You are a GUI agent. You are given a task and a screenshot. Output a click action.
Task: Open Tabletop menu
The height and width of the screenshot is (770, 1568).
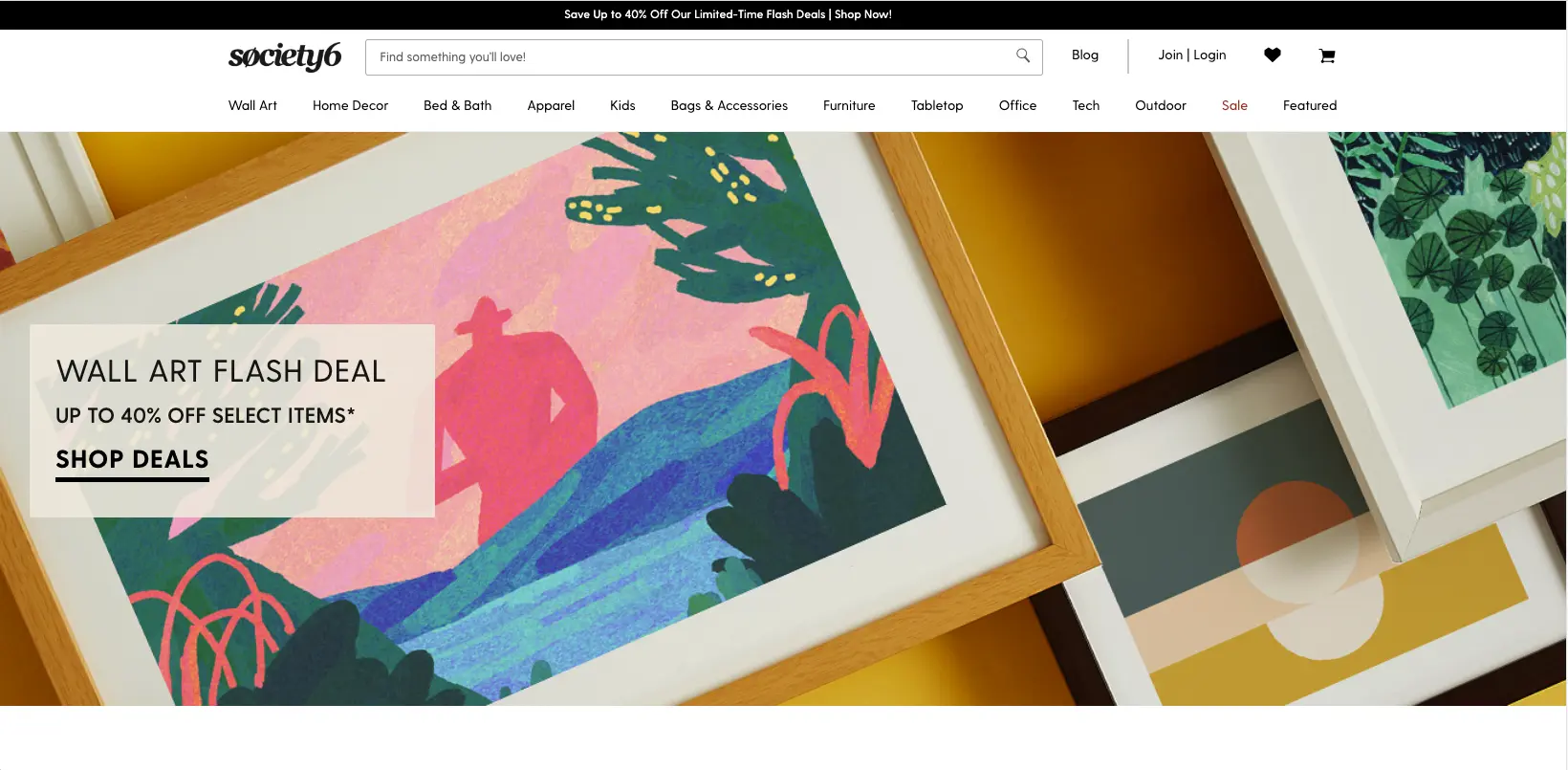pos(937,105)
